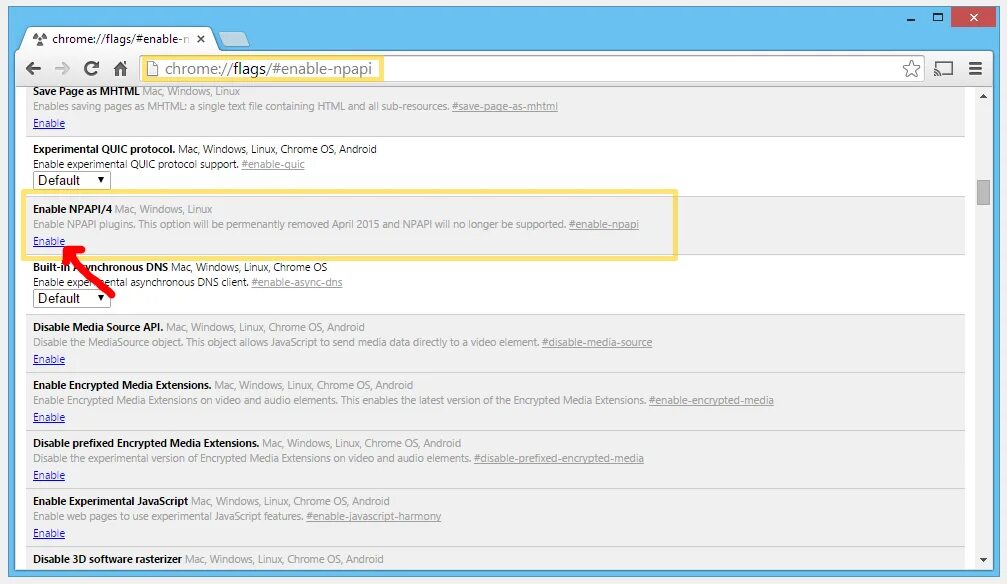Open the #enable-quic anchor link

(273, 164)
